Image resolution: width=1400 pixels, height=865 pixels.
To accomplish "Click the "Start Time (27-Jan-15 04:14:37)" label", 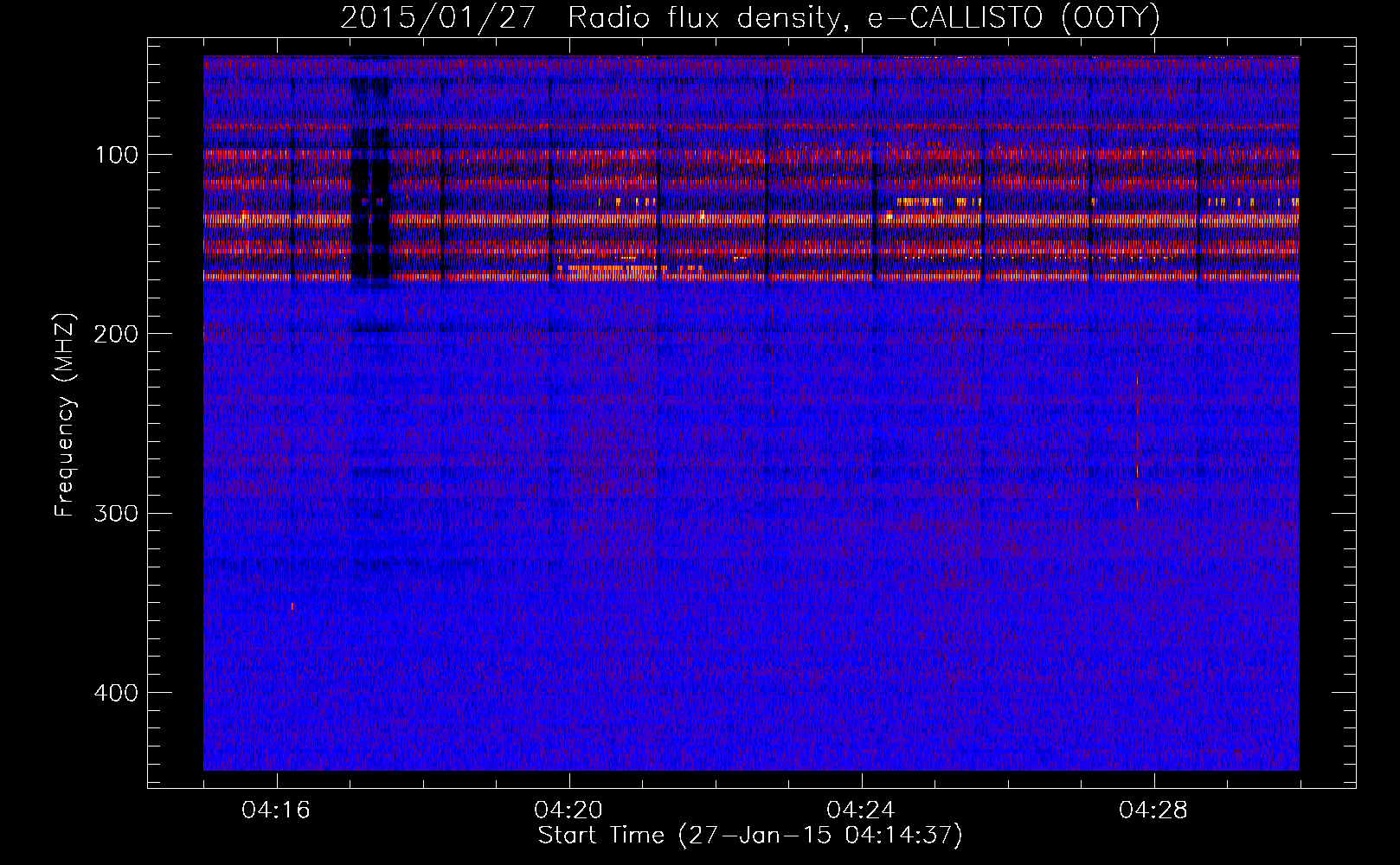I will tap(750, 836).
